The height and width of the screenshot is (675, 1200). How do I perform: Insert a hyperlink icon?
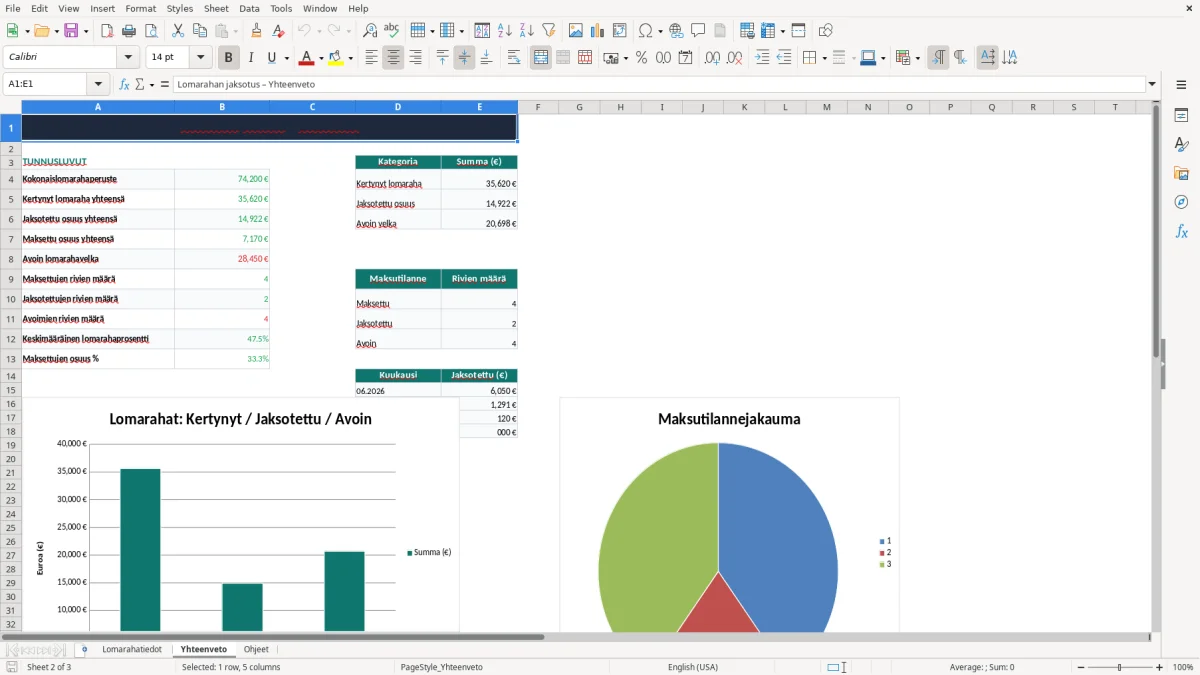pos(677,31)
